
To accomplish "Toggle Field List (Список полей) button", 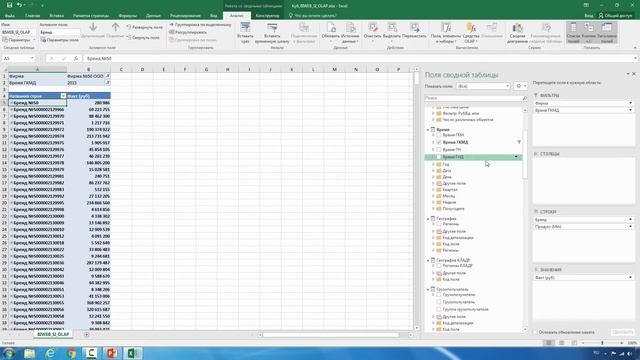I will point(573,33).
